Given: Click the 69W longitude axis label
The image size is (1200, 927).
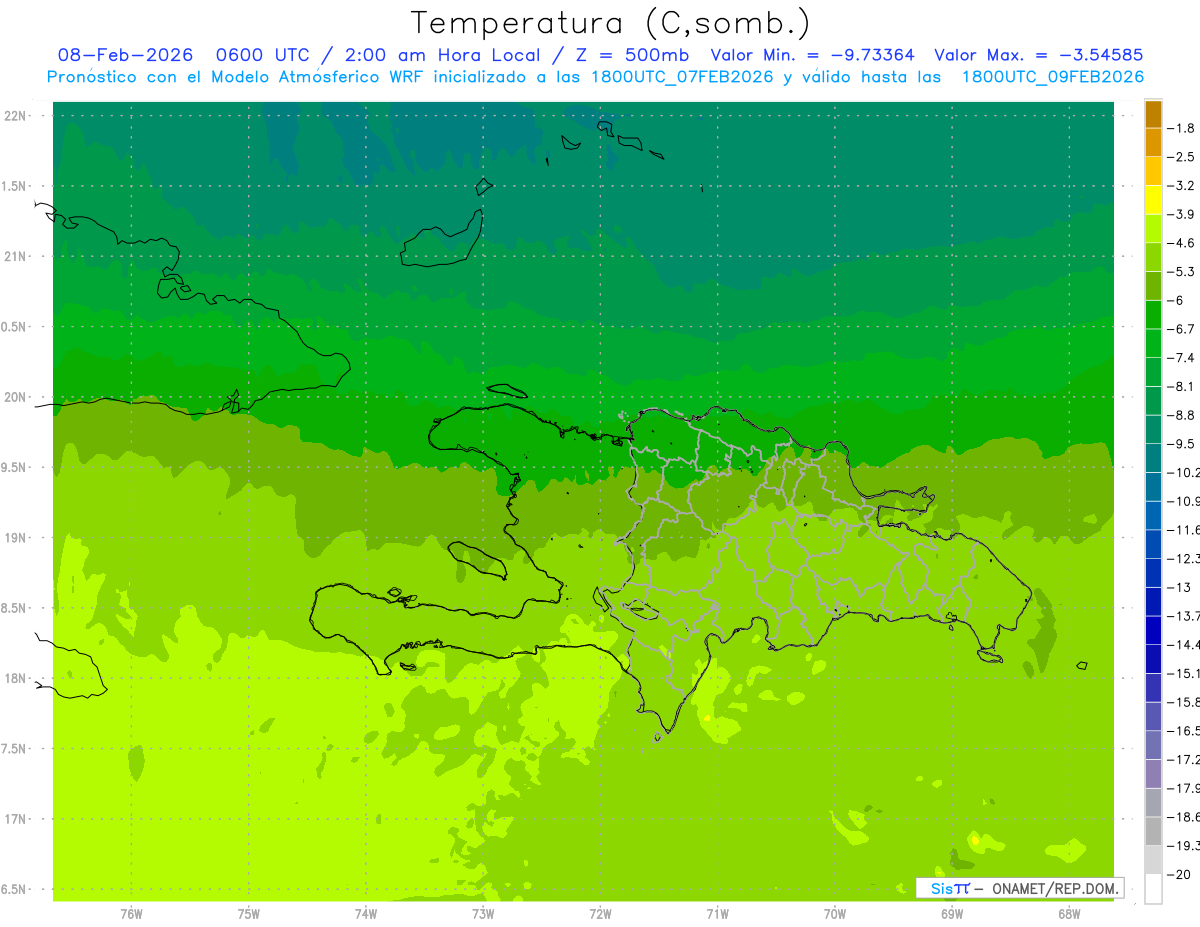Looking at the screenshot, I should [952, 913].
